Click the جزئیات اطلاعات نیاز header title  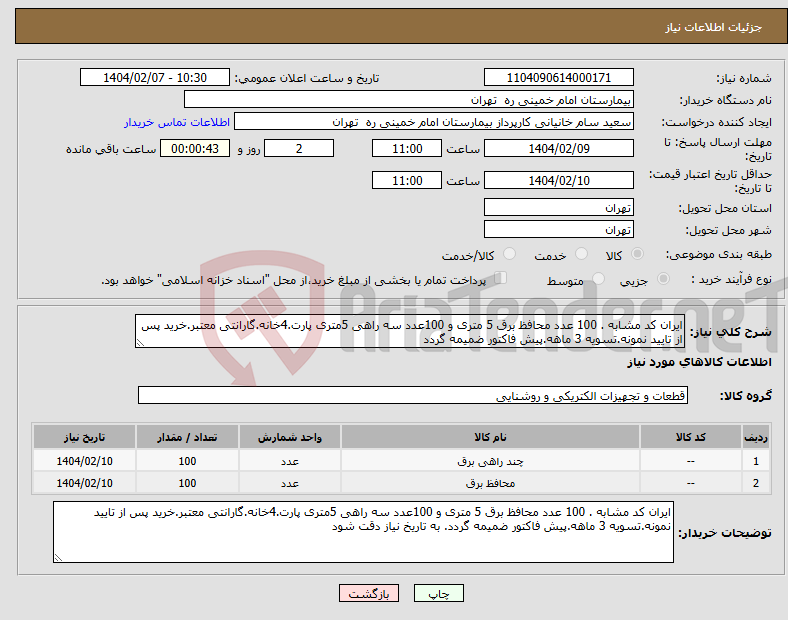click(x=714, y=27)
